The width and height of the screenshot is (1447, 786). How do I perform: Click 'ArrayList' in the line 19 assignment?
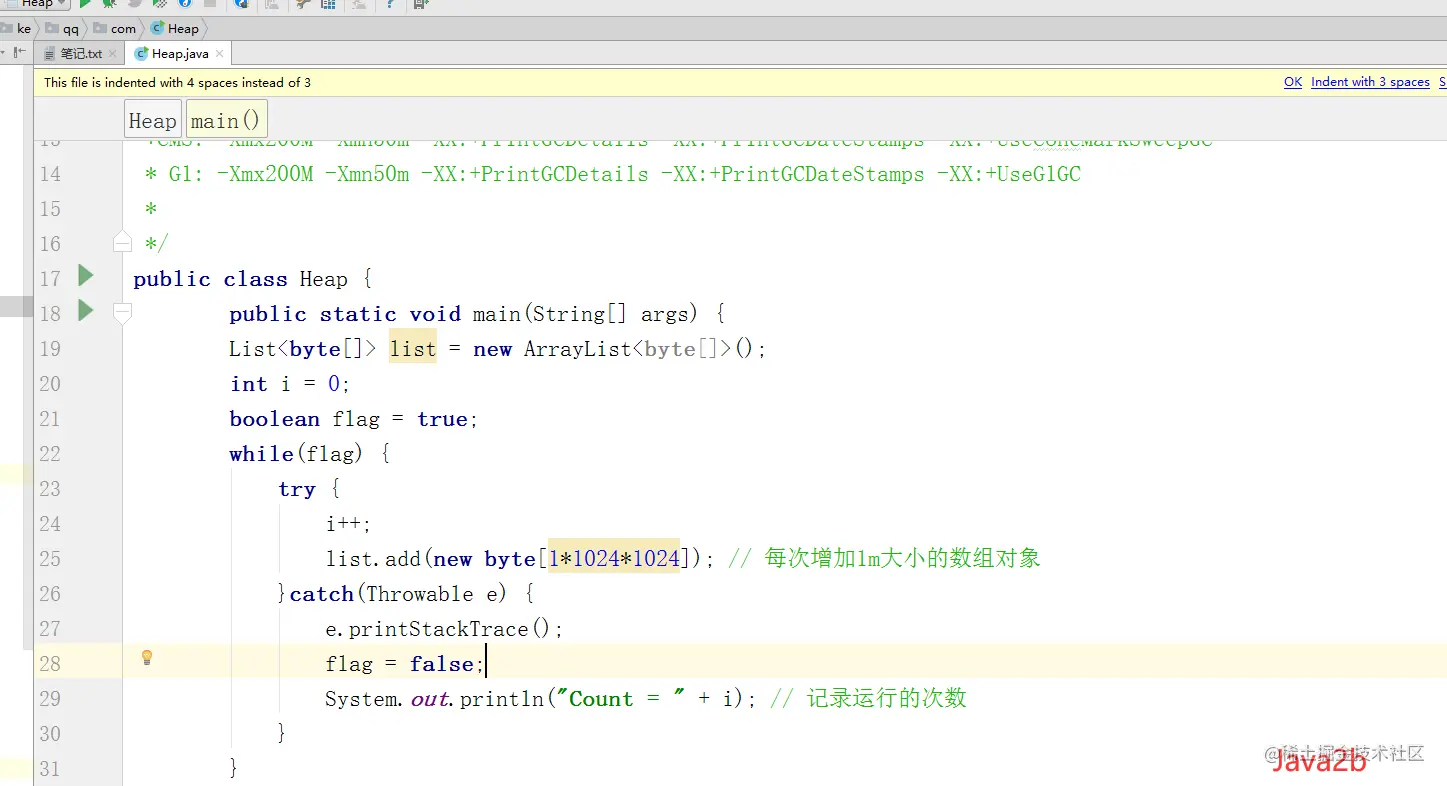coord(578,349)
